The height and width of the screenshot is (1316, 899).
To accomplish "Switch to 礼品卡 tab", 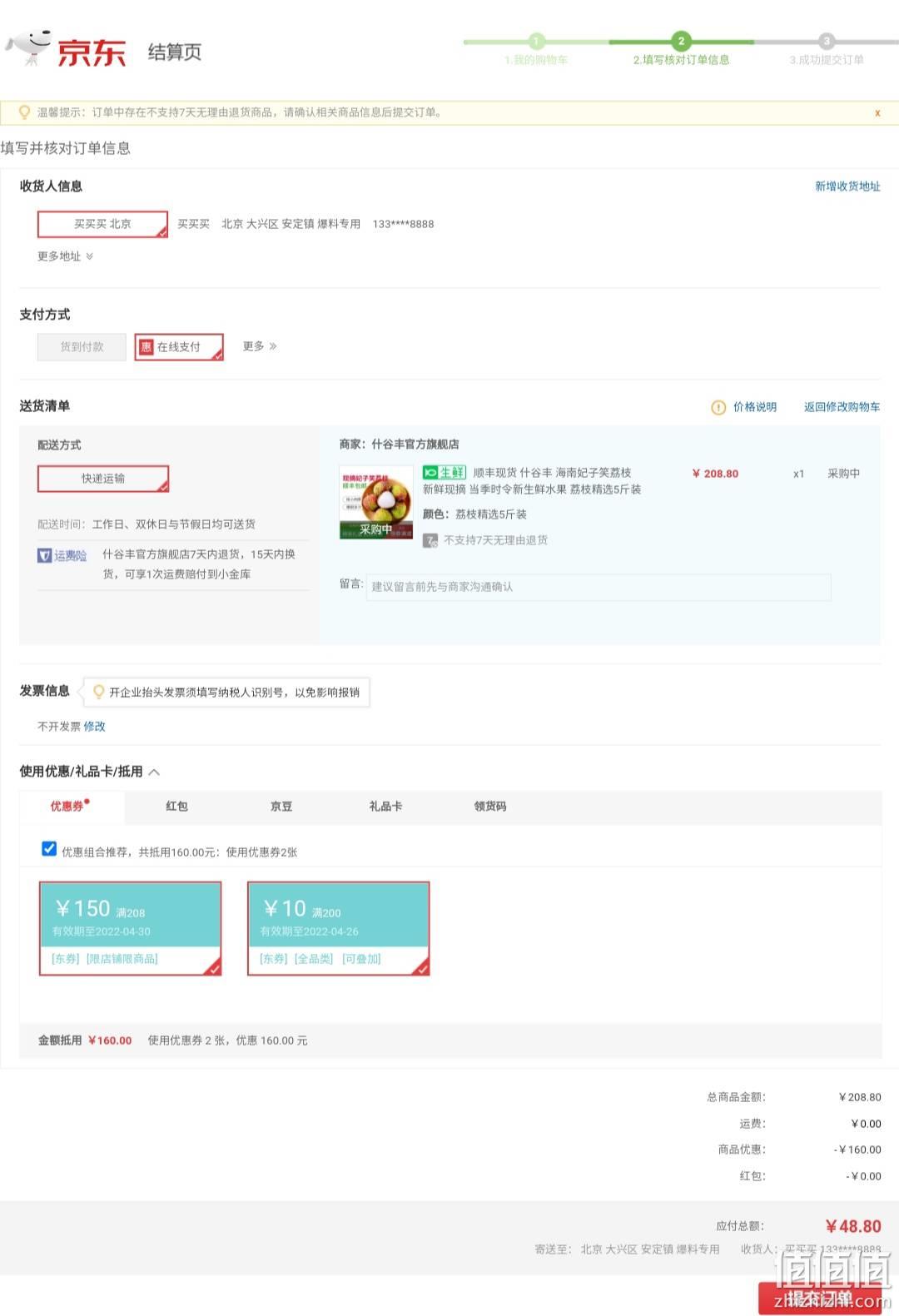I will [x=385, y=807].
